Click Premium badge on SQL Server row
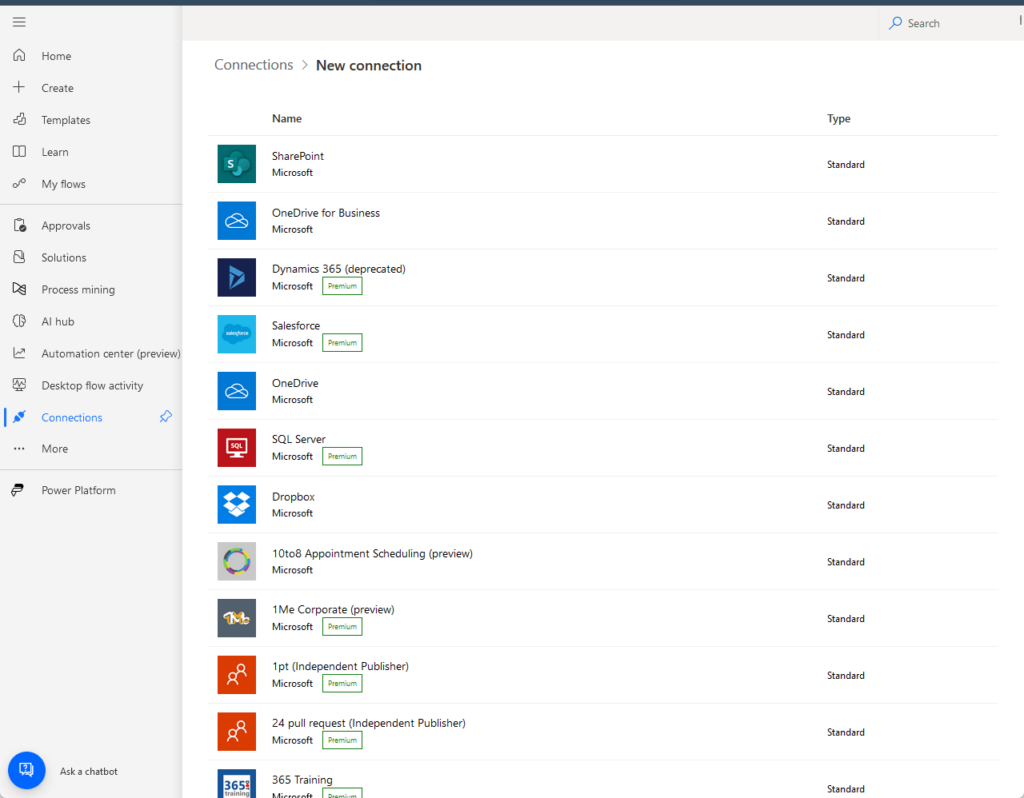1024x798 pixels. (342, 456)
